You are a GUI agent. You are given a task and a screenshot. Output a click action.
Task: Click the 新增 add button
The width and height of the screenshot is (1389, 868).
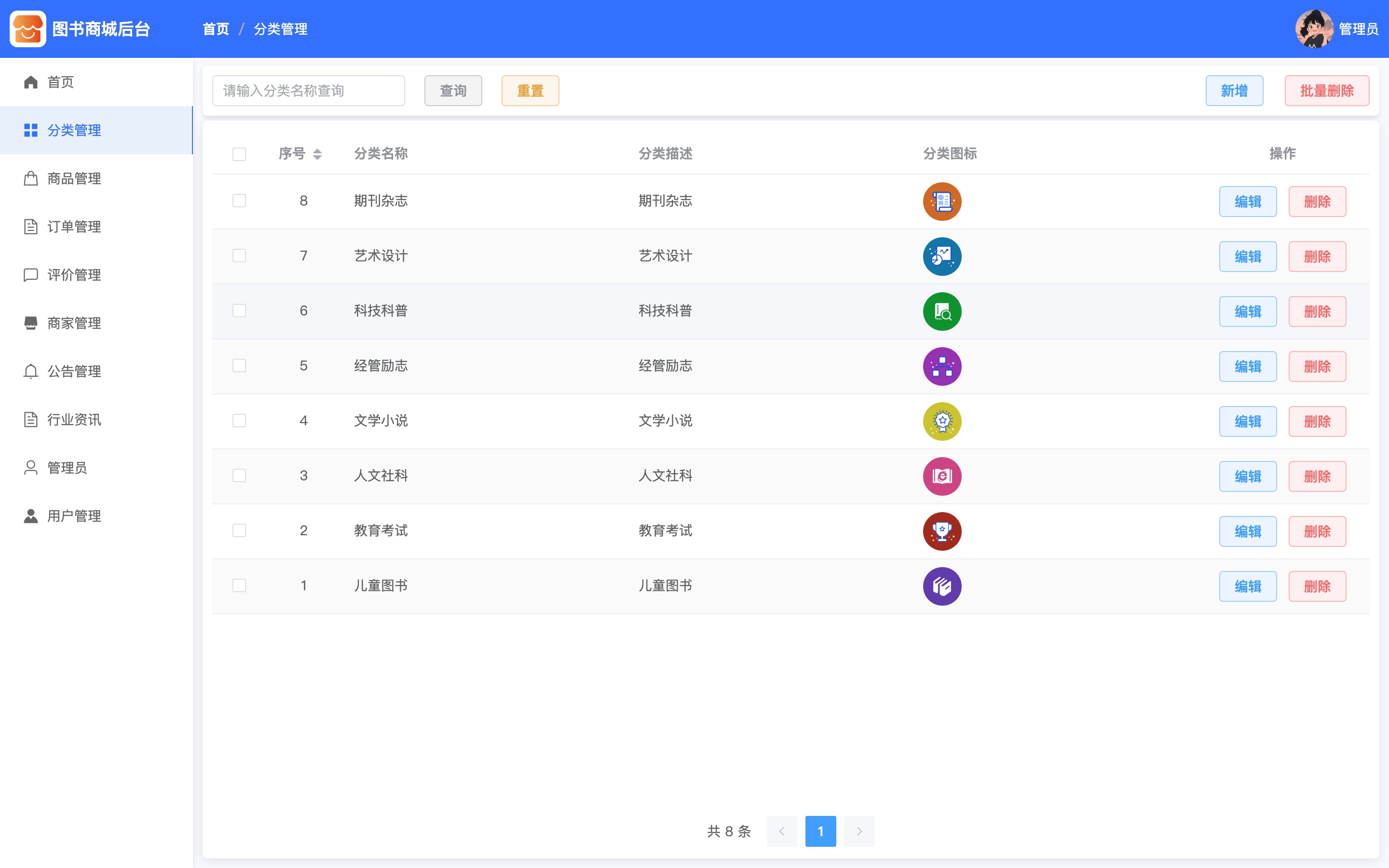pyautogui.click(x=1234, y=91)
